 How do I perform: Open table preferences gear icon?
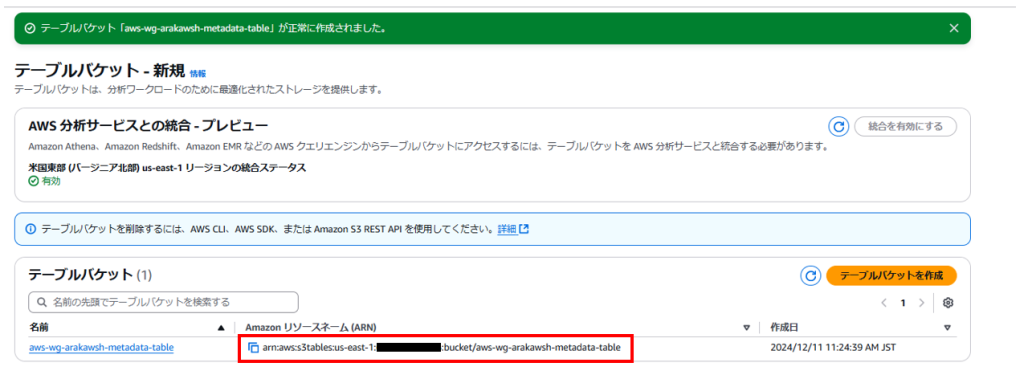click(x=948, y=303)
